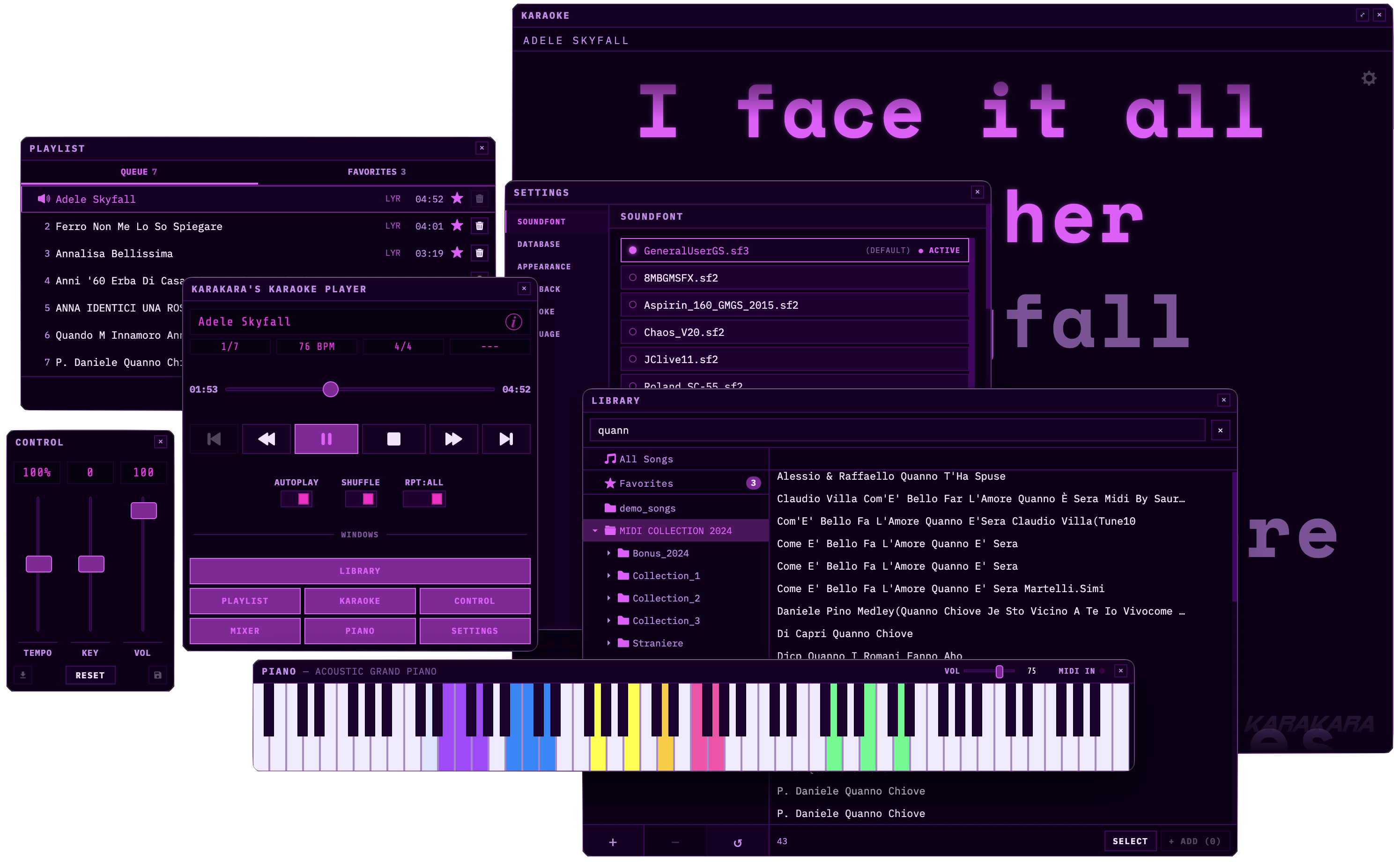Refresh the Library with the reload icon

pyautogui.click(x=737, y=842)
